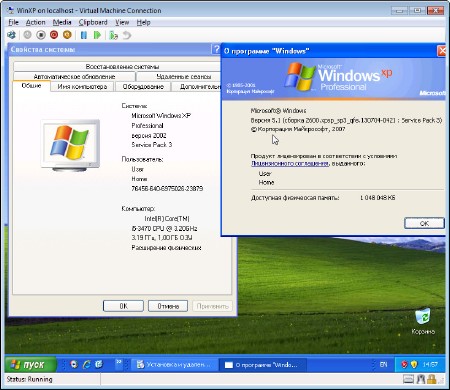Click the first Quick Launch icon
The height and width of the screenshot is (390, 450).
74,364
